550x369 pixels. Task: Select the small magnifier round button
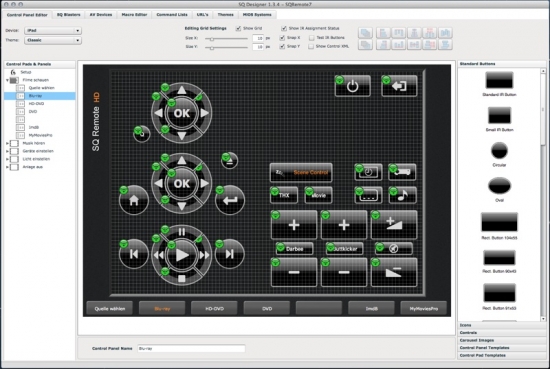[x=142, y=134]
